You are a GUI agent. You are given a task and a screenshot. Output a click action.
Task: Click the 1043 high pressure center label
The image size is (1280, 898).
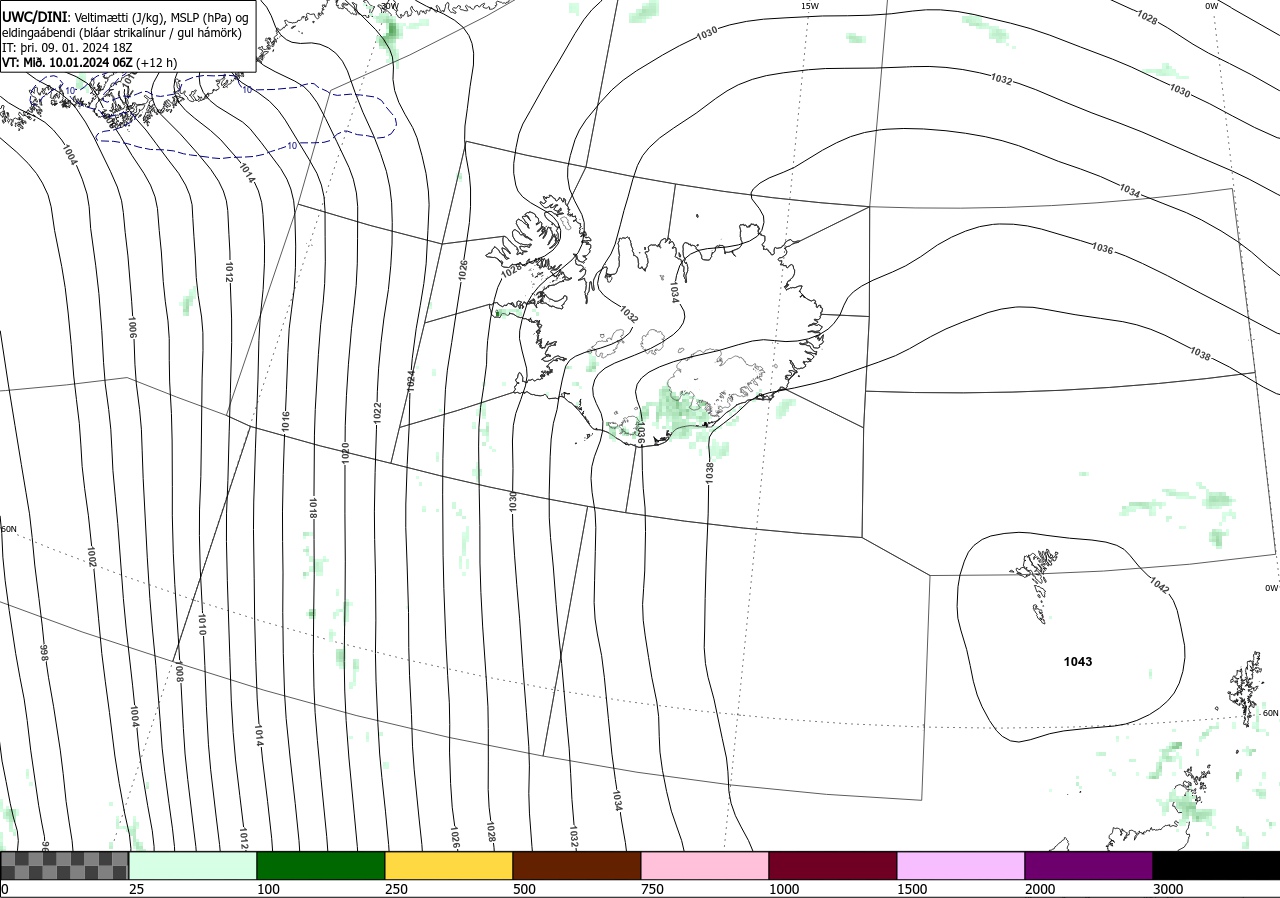click(1078, 662)
